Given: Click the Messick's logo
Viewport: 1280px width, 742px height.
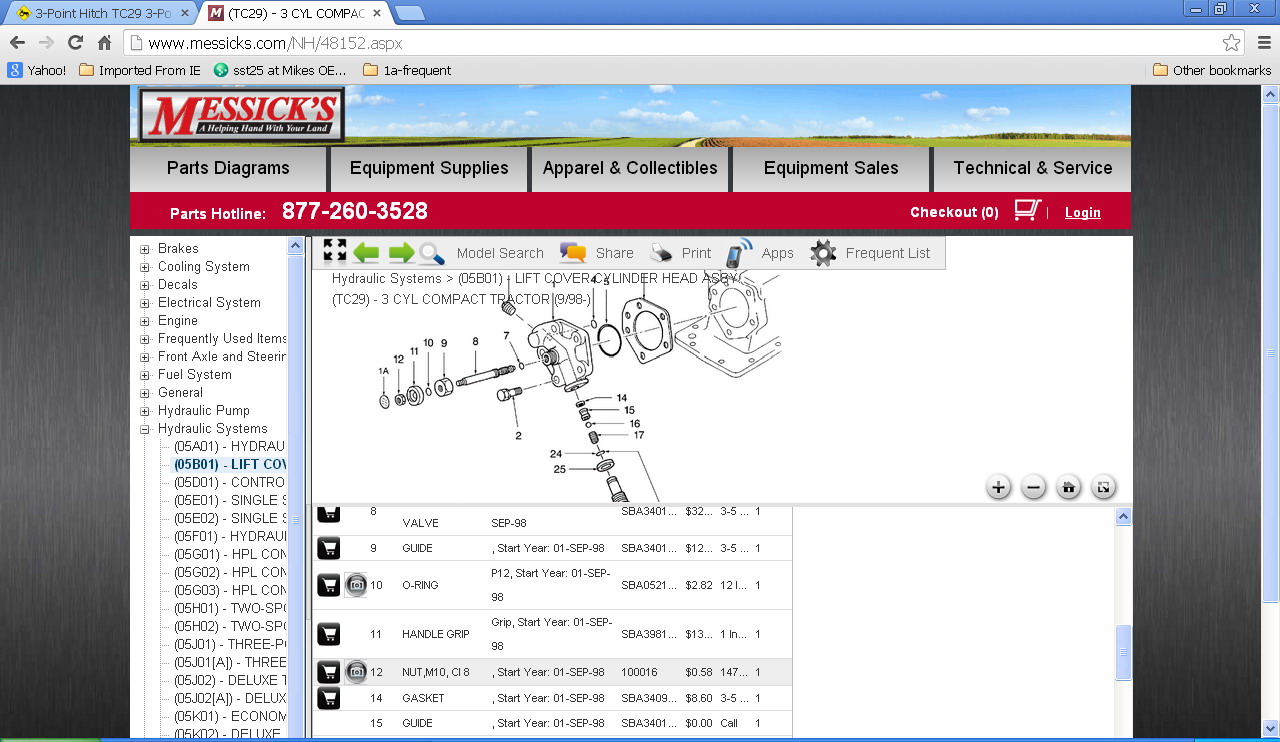Looking at the screenshot, I should pos(241,114).
